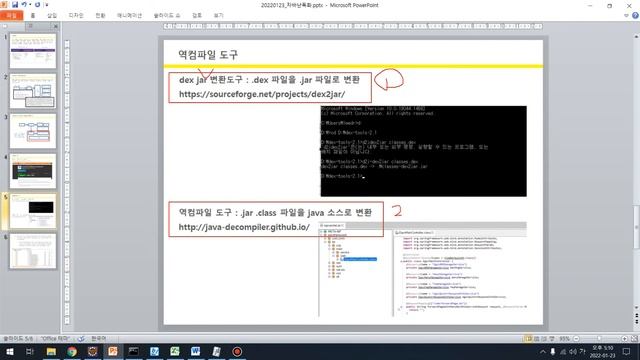This screenshot has height=360, width=640.
Task: Run the spell check status bar icon
Action: (81, 339)
